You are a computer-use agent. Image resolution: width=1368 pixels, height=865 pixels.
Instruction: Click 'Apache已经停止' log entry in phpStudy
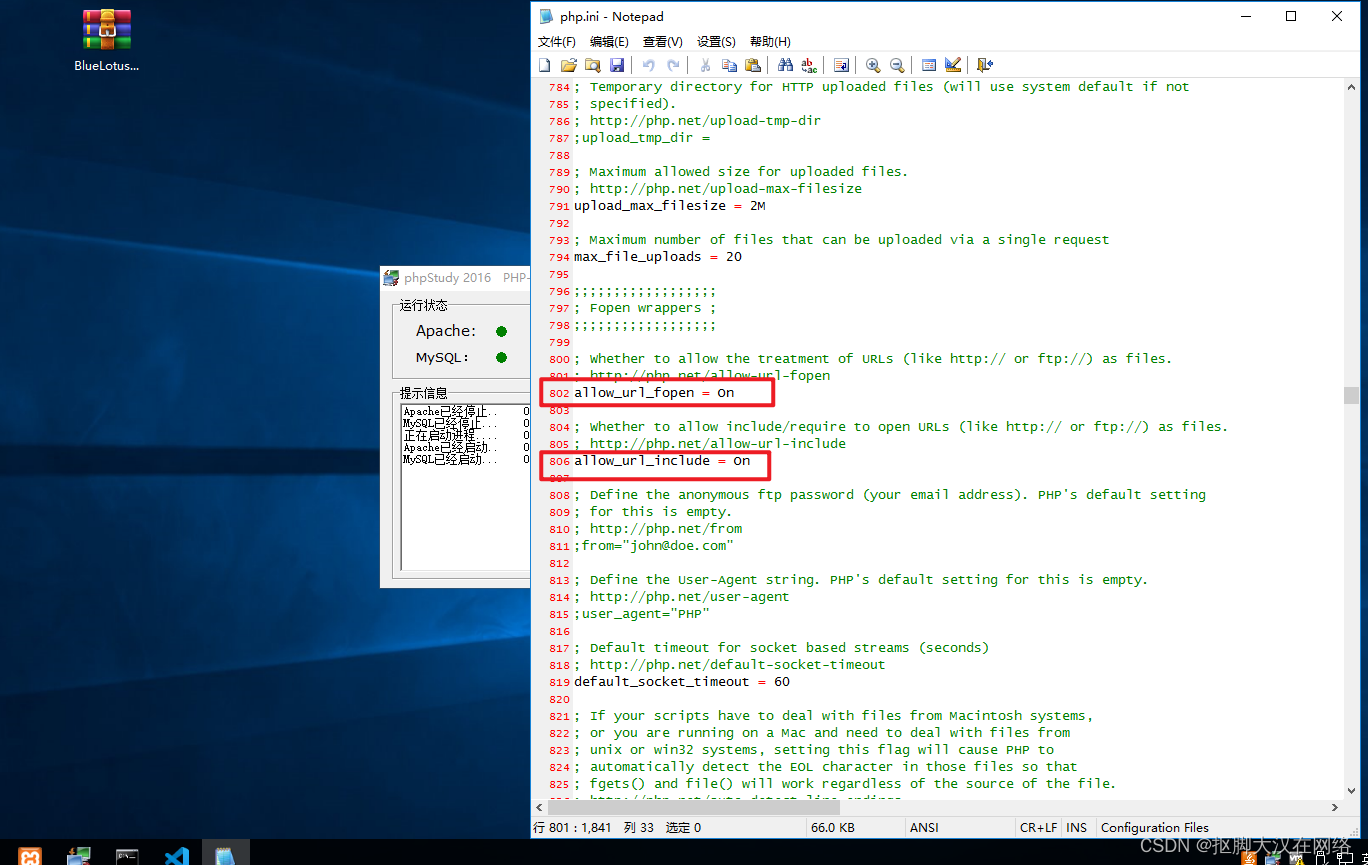tap(450, 411)
